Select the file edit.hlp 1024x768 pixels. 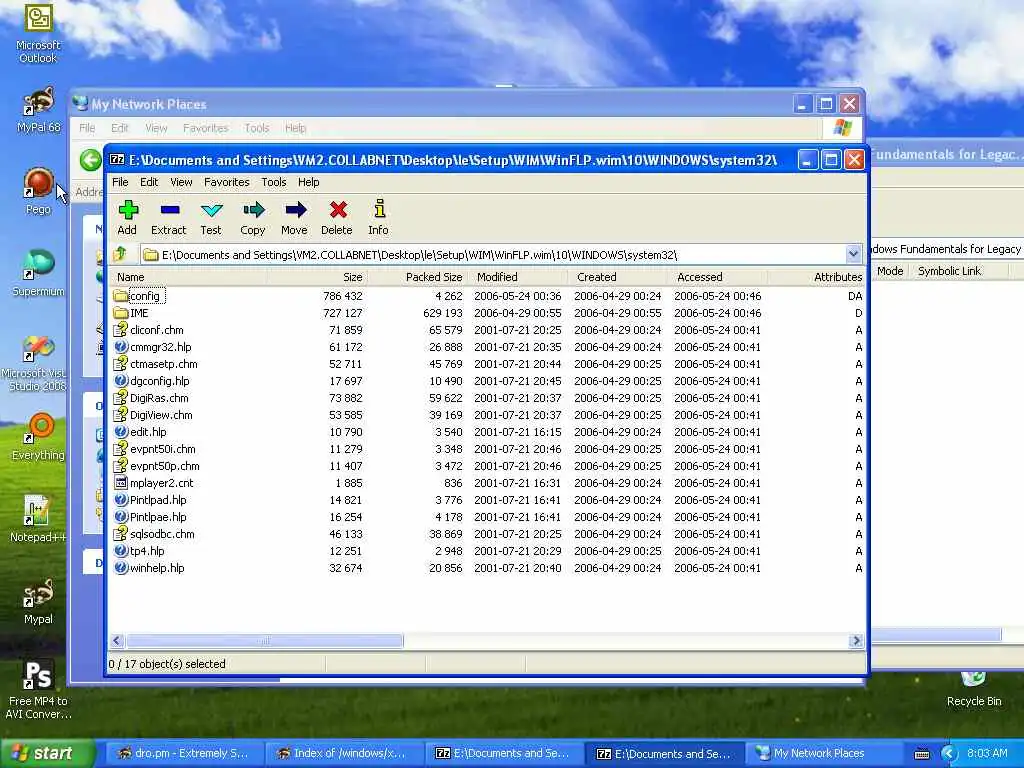(148, 432)
